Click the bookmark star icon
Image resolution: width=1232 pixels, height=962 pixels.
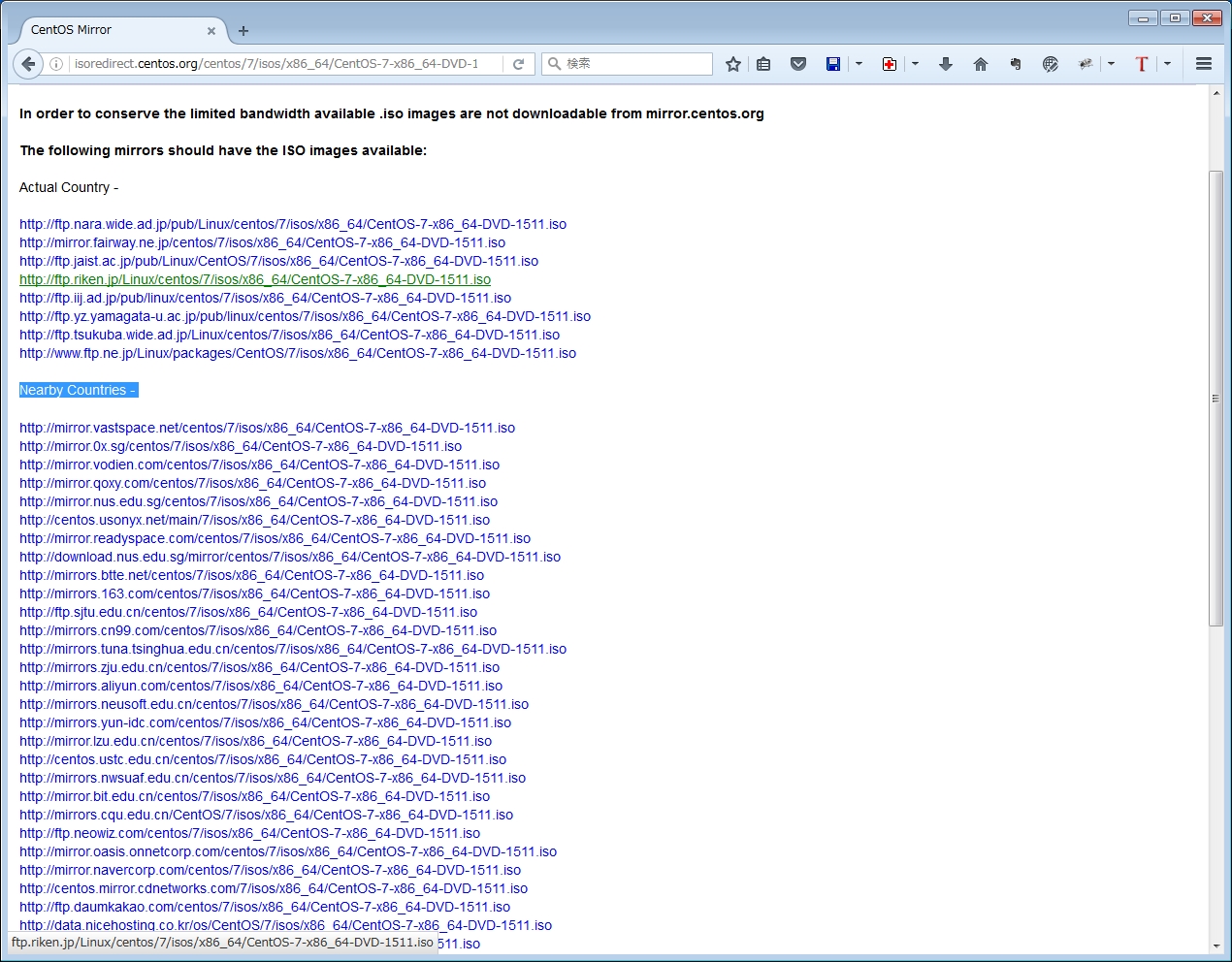[x=733, y=64]
